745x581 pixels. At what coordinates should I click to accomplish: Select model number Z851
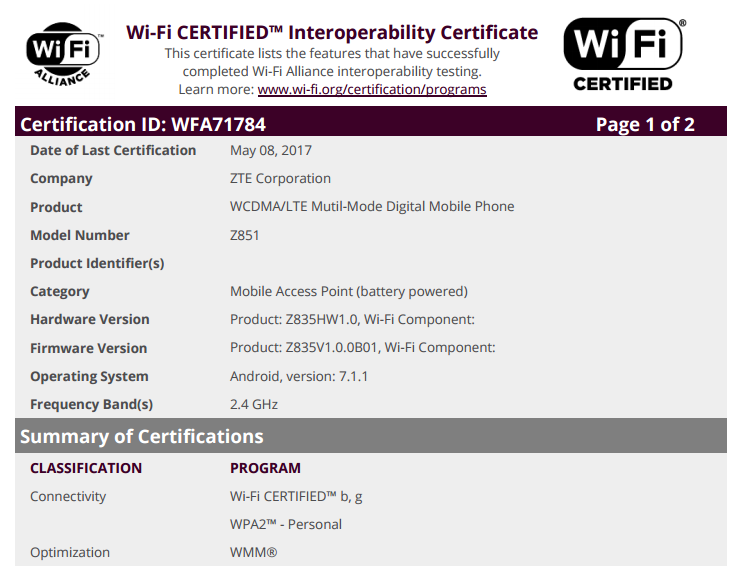[245, 235]
